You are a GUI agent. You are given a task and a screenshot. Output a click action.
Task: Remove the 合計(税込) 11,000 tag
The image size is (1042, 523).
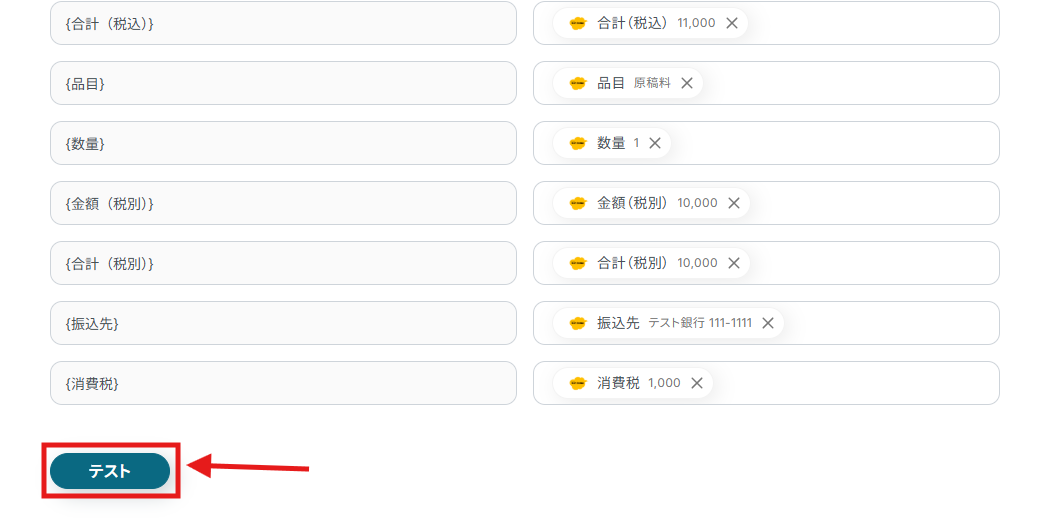[732, 23]
